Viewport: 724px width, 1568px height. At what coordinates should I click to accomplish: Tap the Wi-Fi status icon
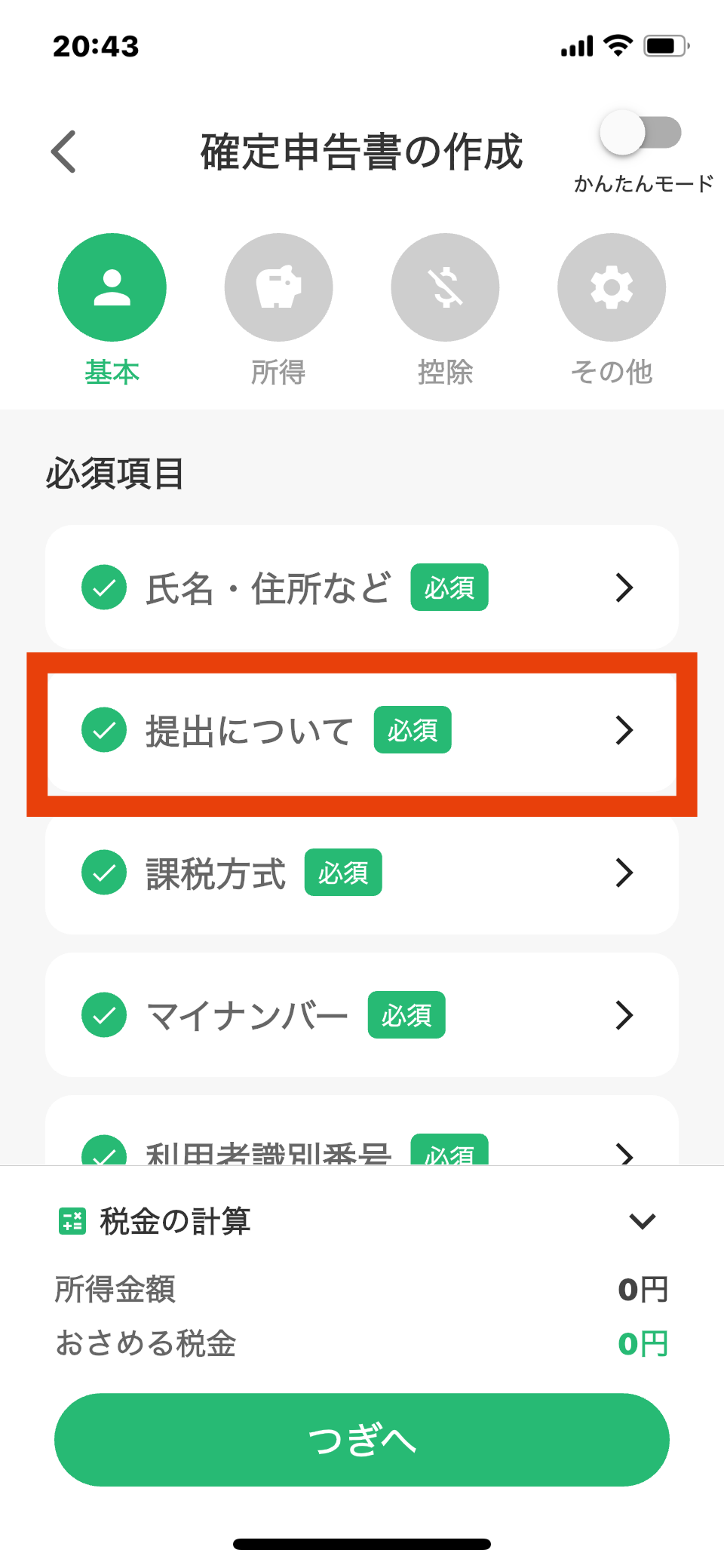point(618,45)
